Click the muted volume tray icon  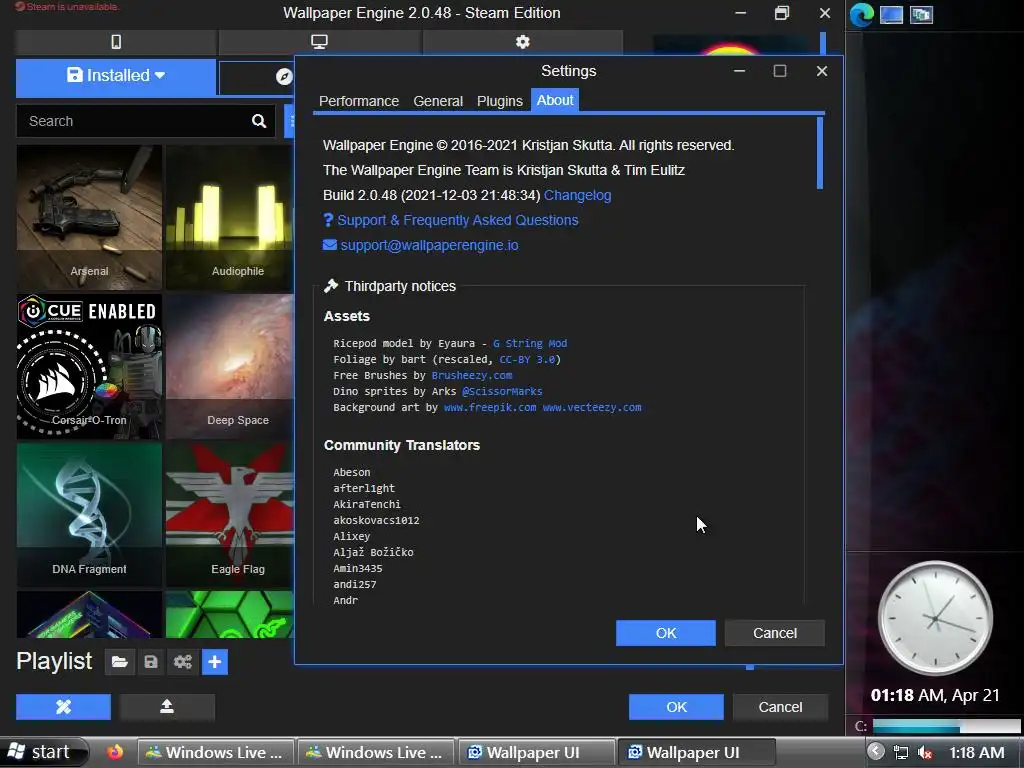click(924, 752)
